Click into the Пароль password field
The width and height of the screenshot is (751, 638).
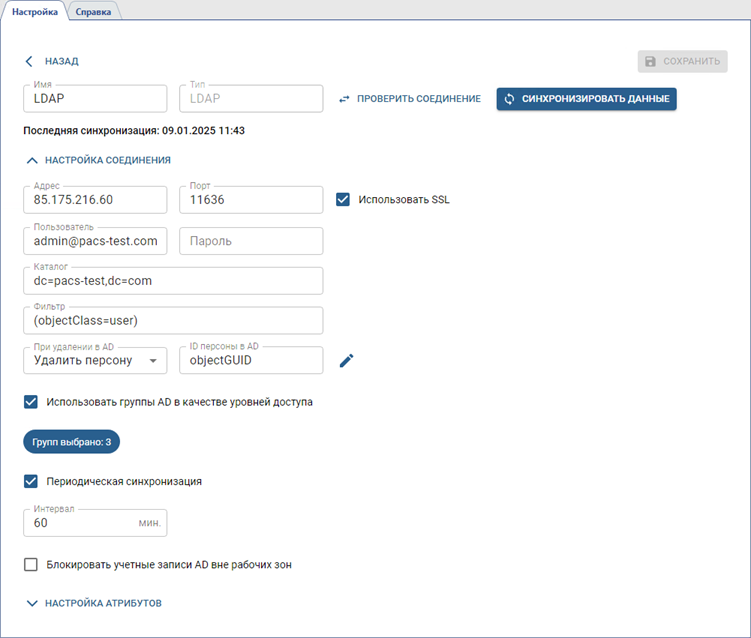coord(250,241)
